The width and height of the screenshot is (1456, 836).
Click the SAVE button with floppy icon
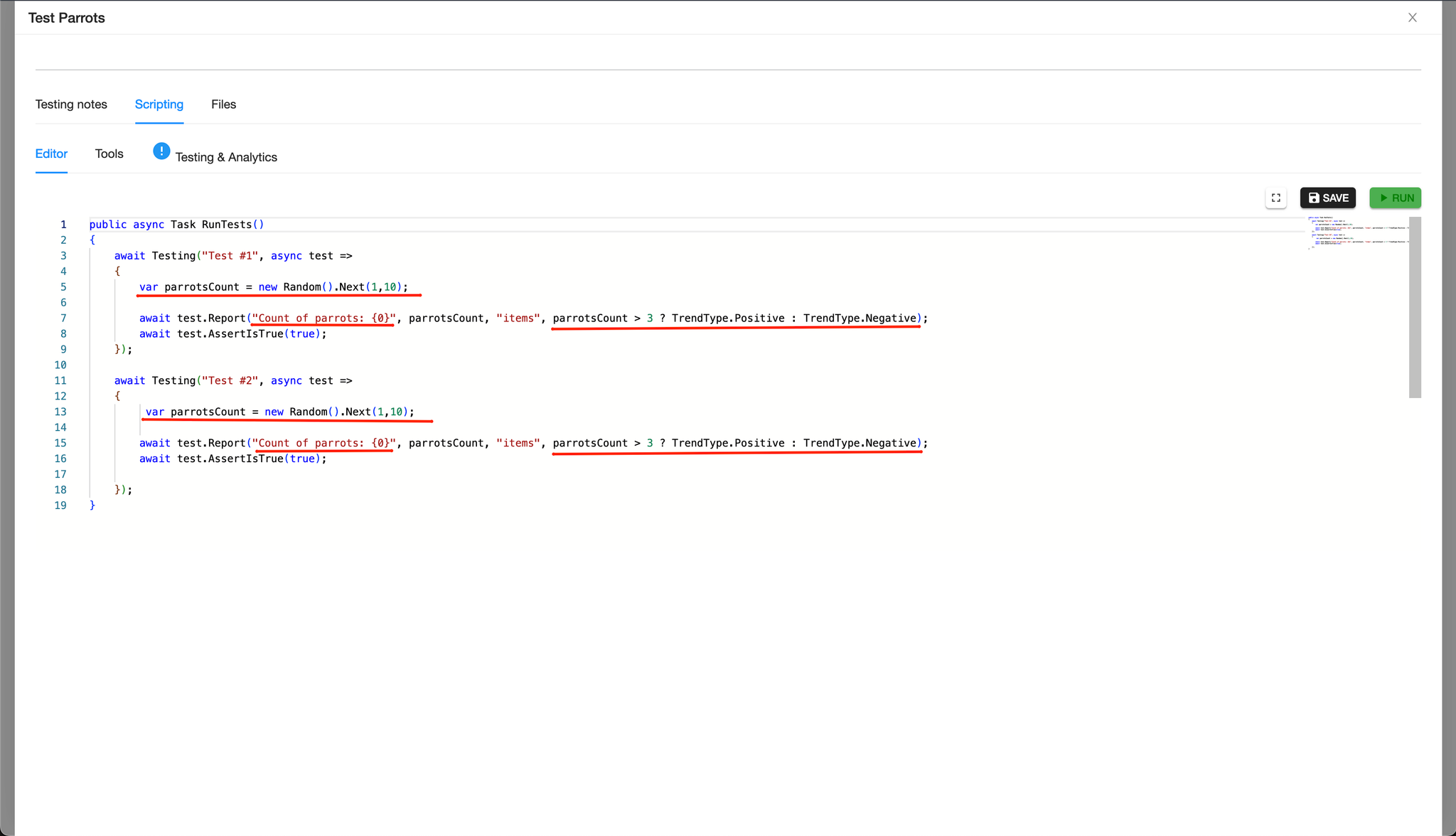pyautogui.click(x=1327, y=198)
